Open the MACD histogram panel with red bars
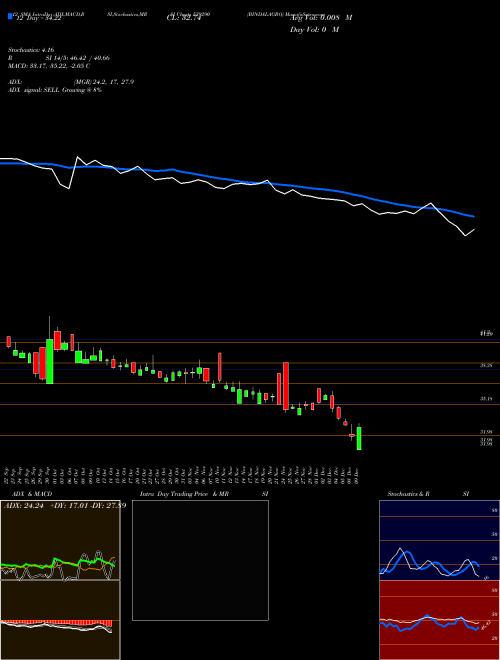 click(60, 620)
